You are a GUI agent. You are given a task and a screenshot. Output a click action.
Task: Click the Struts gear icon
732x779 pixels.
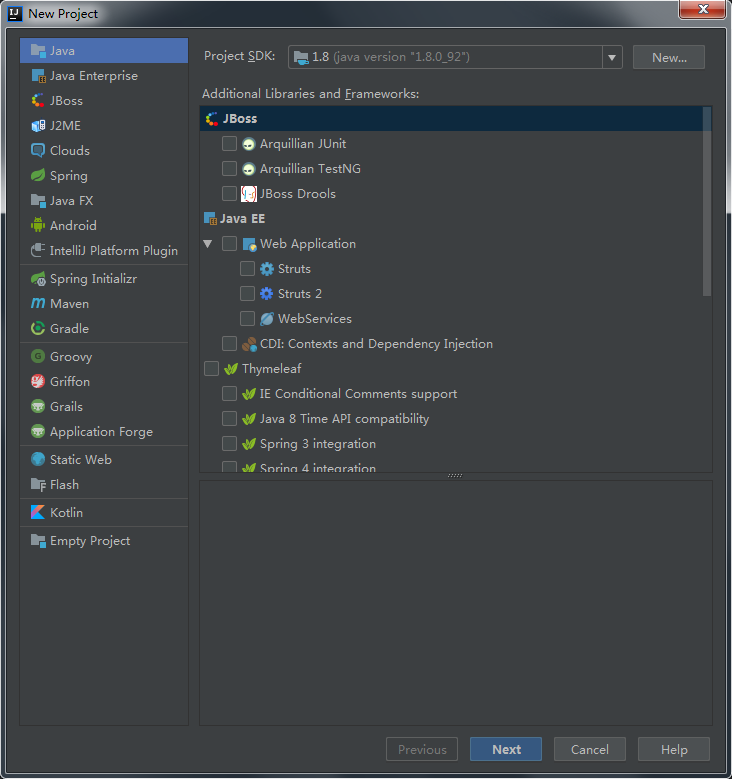(266, 269)
